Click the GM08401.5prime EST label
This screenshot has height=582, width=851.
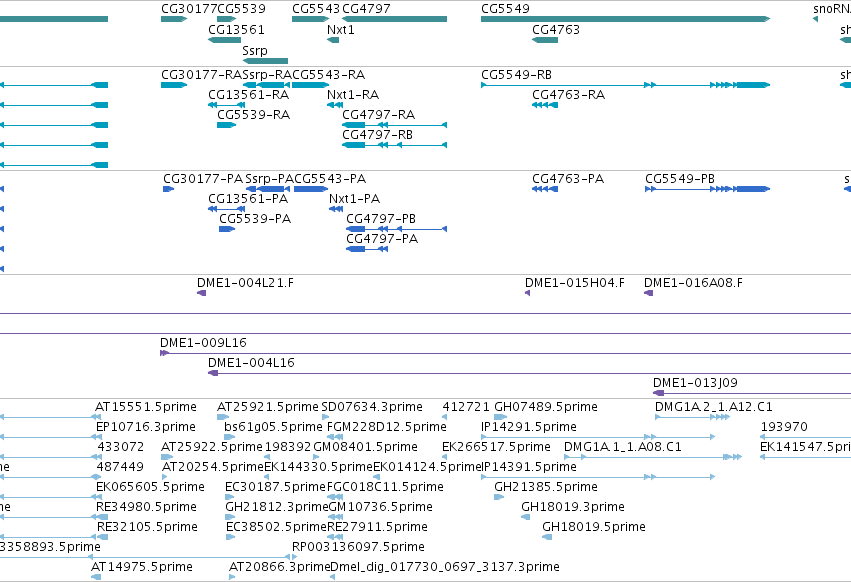point(365,447)
